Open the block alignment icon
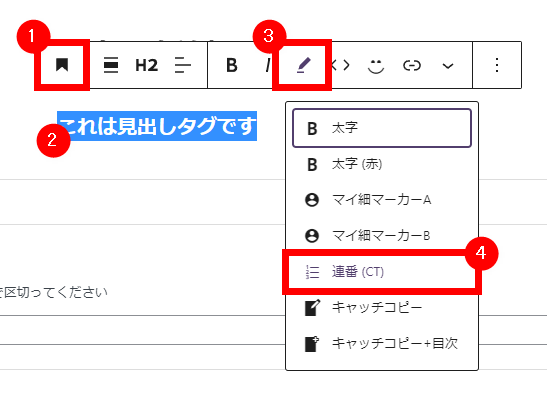This screenshot has height=404, width=547. pyautogui.click(x=111, y=65)
